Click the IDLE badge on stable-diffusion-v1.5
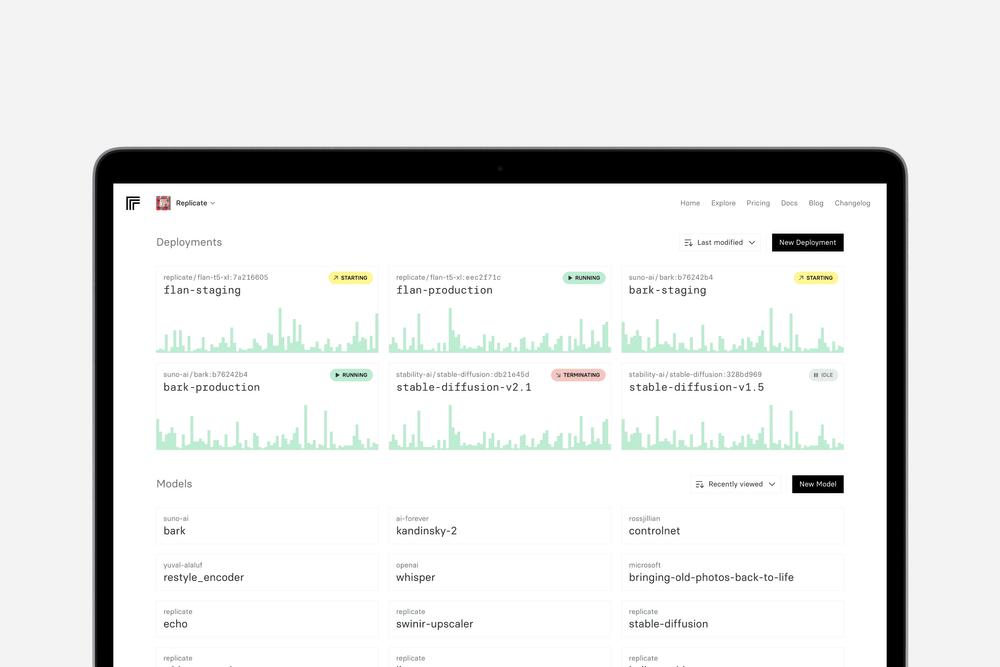 click(x=823, y=375)
